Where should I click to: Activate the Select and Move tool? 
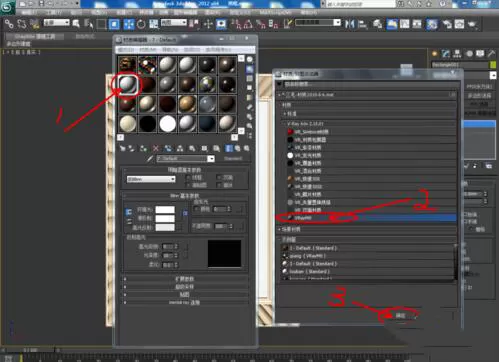tap(129, 24)
